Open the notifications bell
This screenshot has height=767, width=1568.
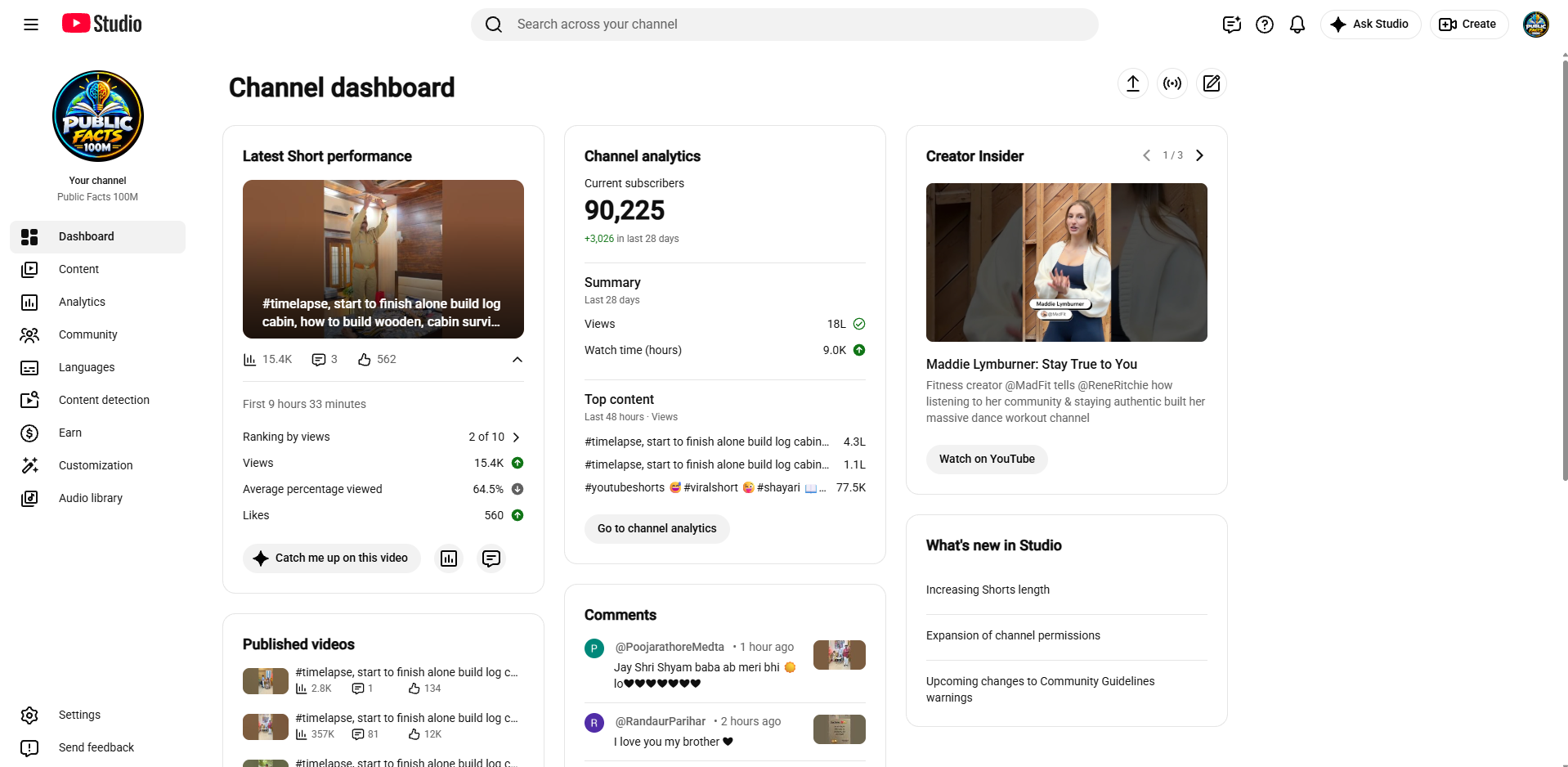[1297, 25]
